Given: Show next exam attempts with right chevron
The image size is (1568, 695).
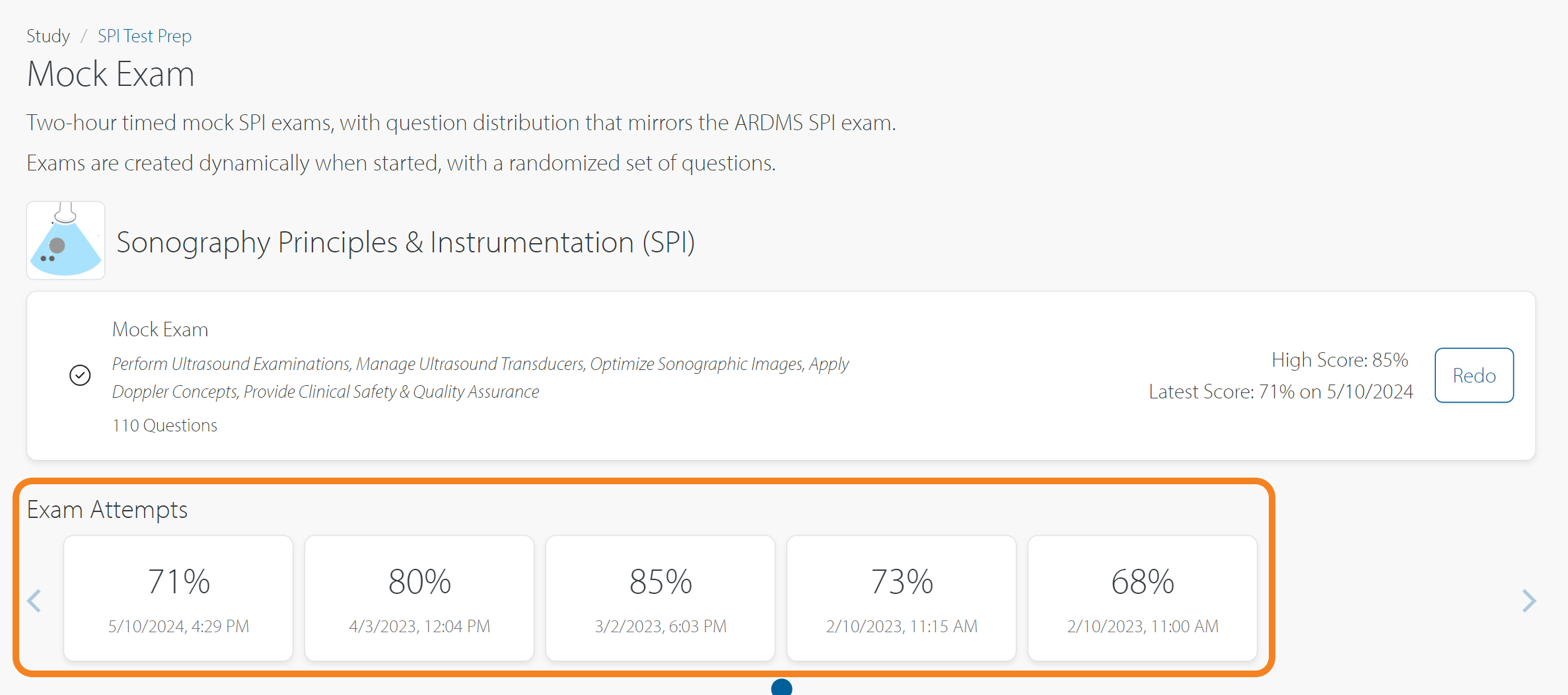Looking at the screenshot, I should 1528,601.
